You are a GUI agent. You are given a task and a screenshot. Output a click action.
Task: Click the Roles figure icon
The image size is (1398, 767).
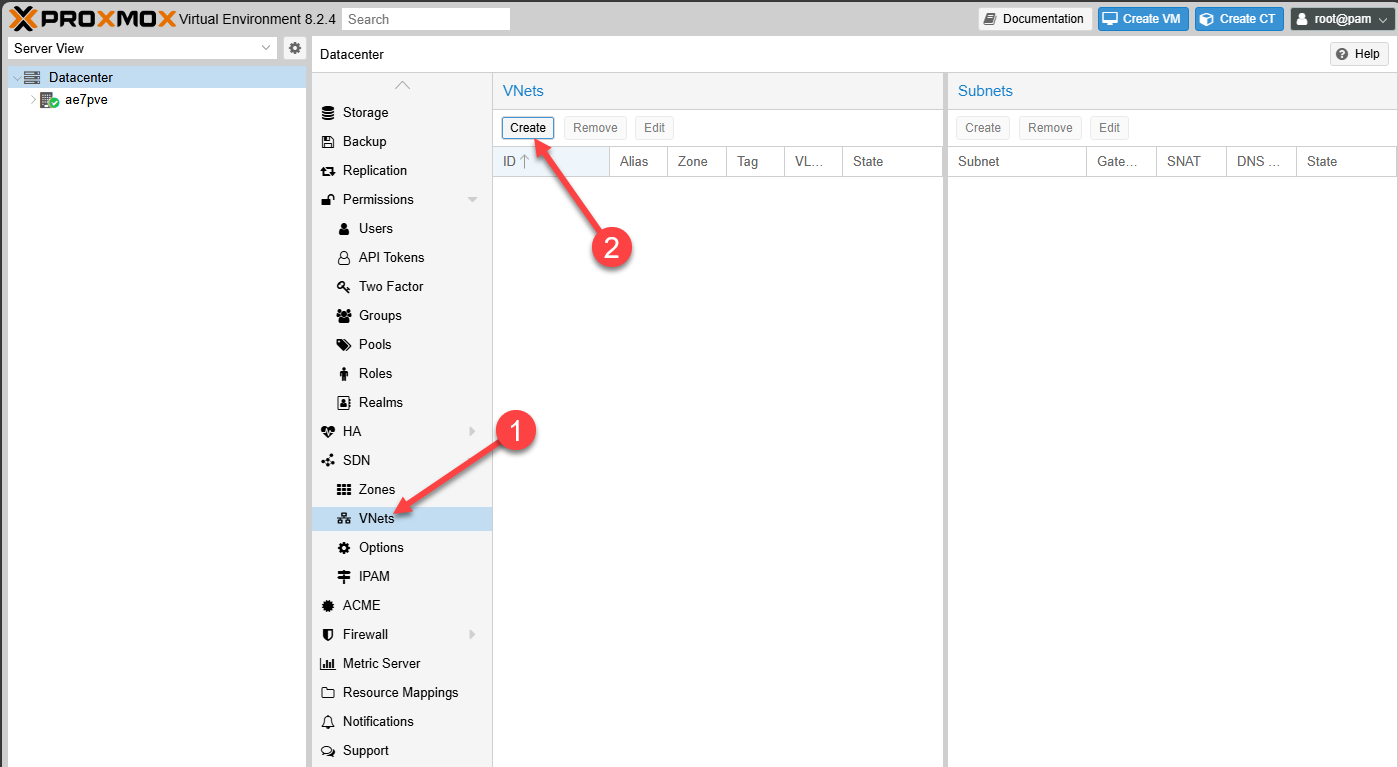click(x=344, y=374)
